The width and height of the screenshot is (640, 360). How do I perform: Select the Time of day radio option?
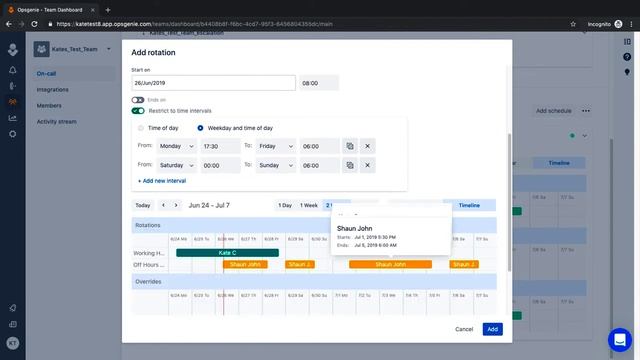point(141,128)
